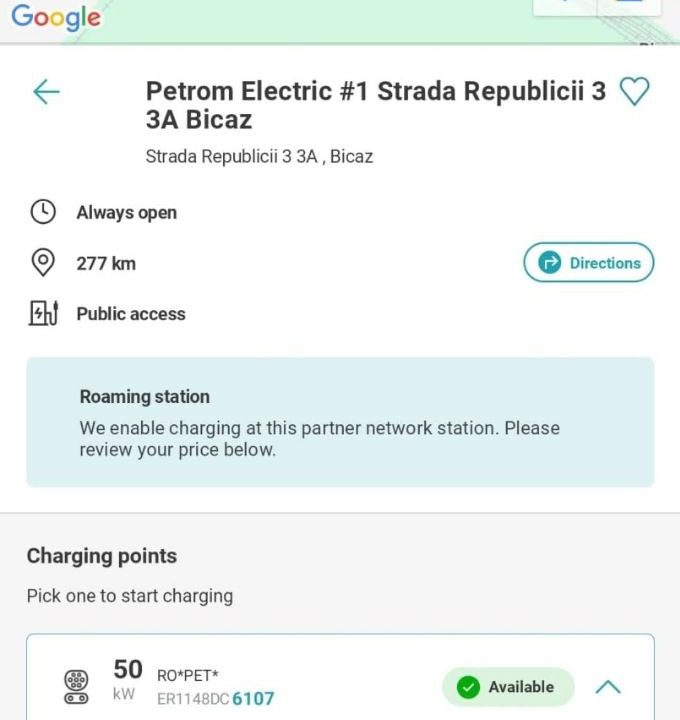Favorite this station with the heart icon
This screenshot has height=720, width=680.
(x=634, y=92)
